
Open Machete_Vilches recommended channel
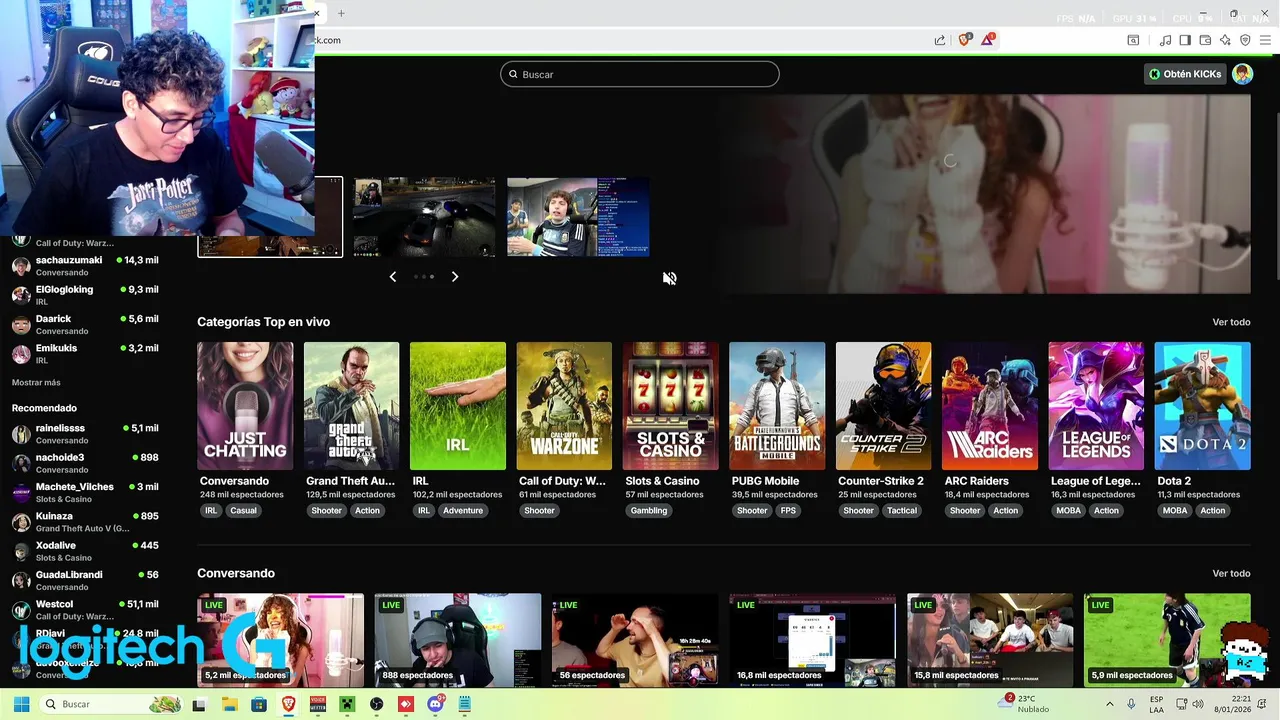85,492
